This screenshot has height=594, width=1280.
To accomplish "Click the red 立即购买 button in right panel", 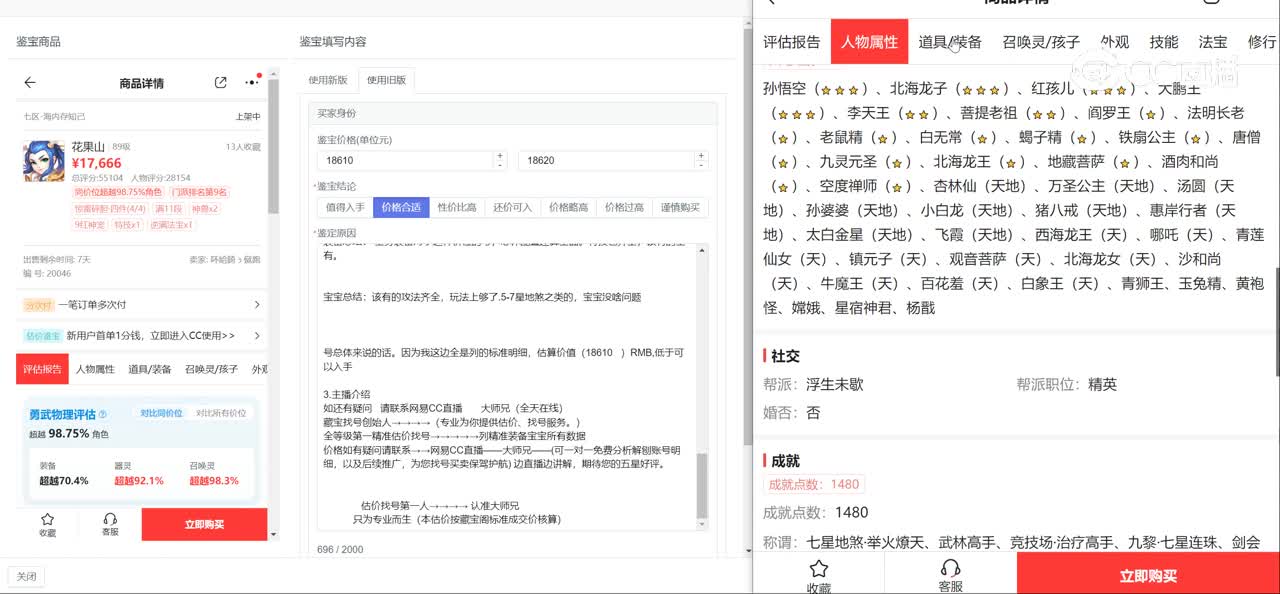I will (x=1148, y=576).
